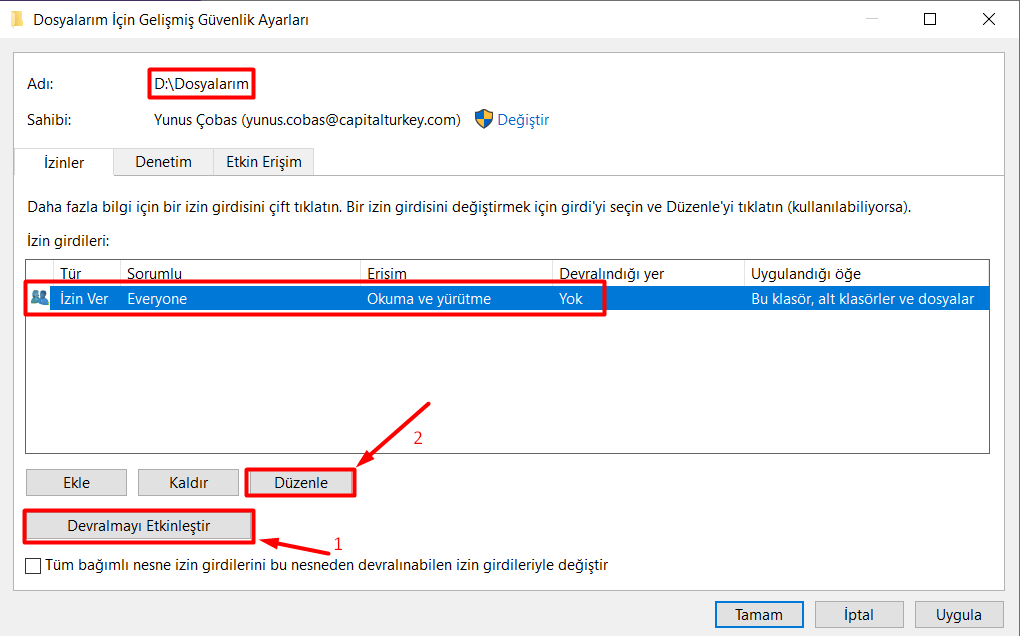
Task: Enable the Tüm bağımlı nesne izin checkbox
Action: 34,566
